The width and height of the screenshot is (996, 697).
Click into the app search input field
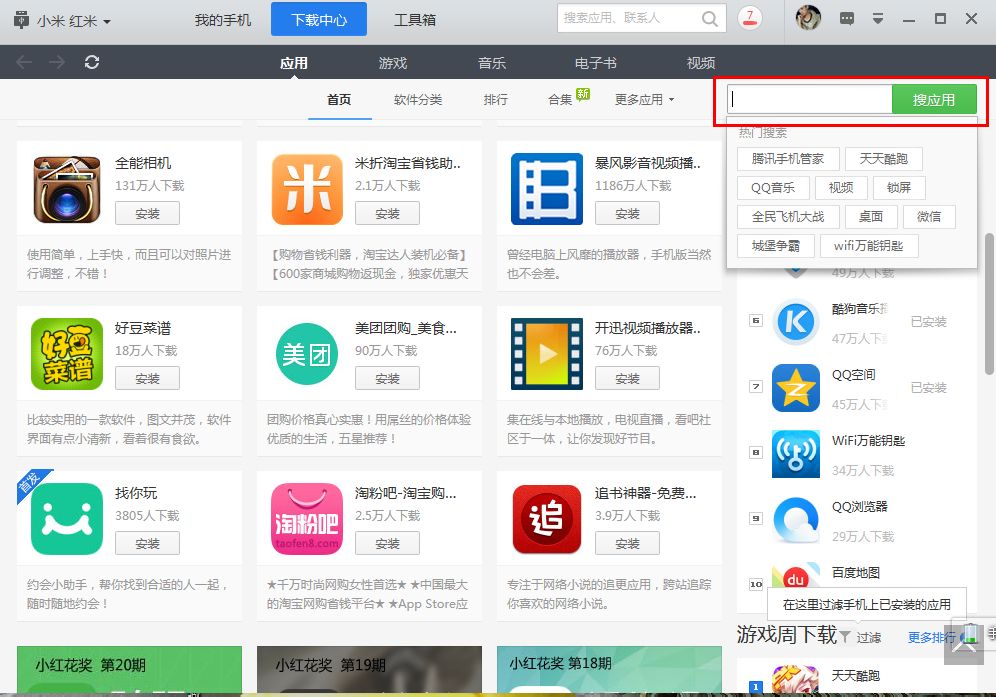pyautogui.click(x=810, y=99)
